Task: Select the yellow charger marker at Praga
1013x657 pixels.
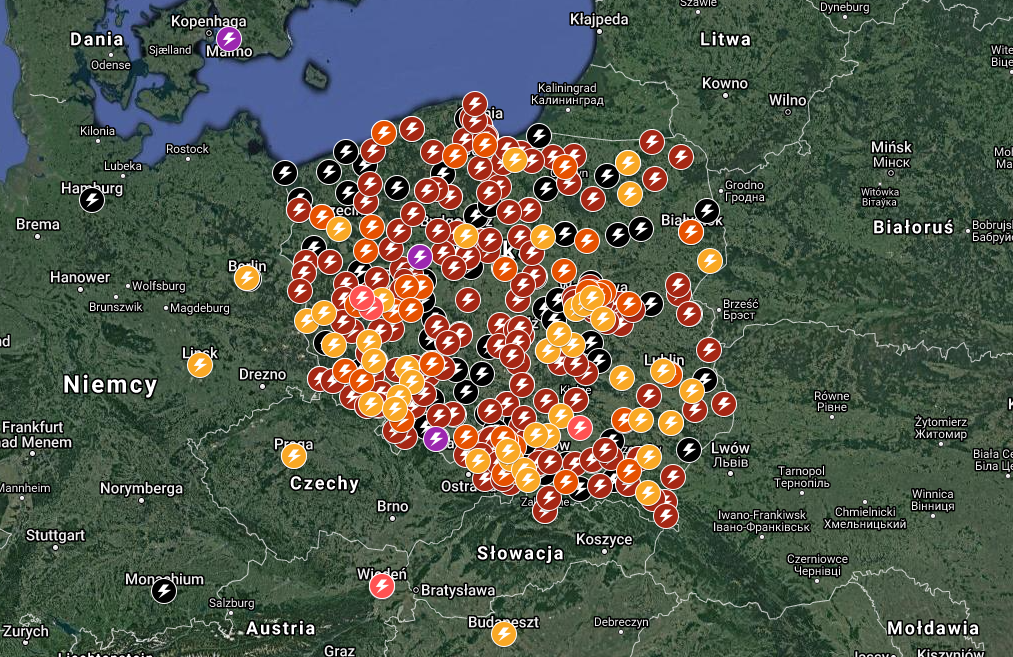Action: pyautogui.click(x=294, y=456)
